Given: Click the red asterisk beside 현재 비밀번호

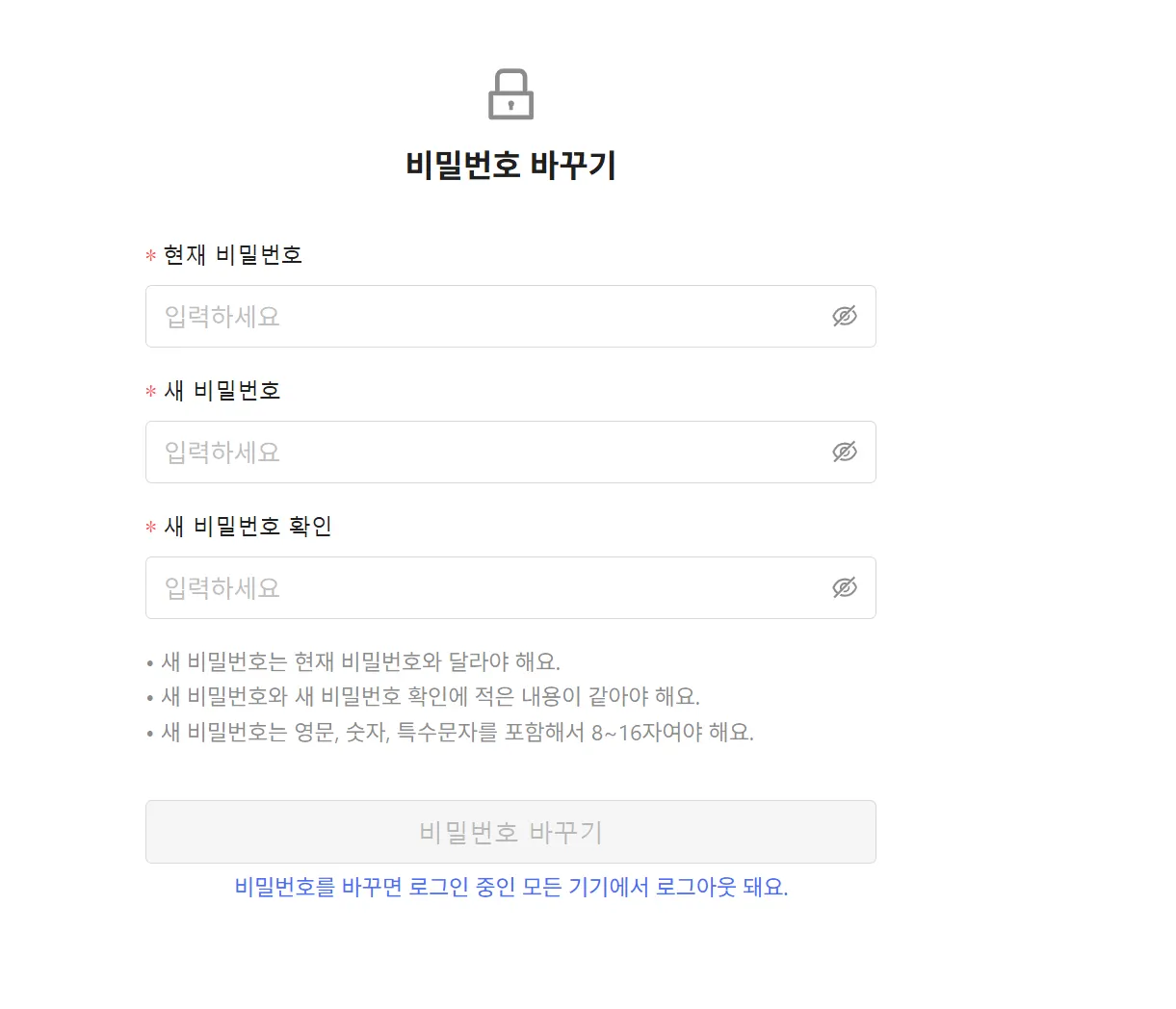Looking at the screenshot, I should [x=151, y=256].
